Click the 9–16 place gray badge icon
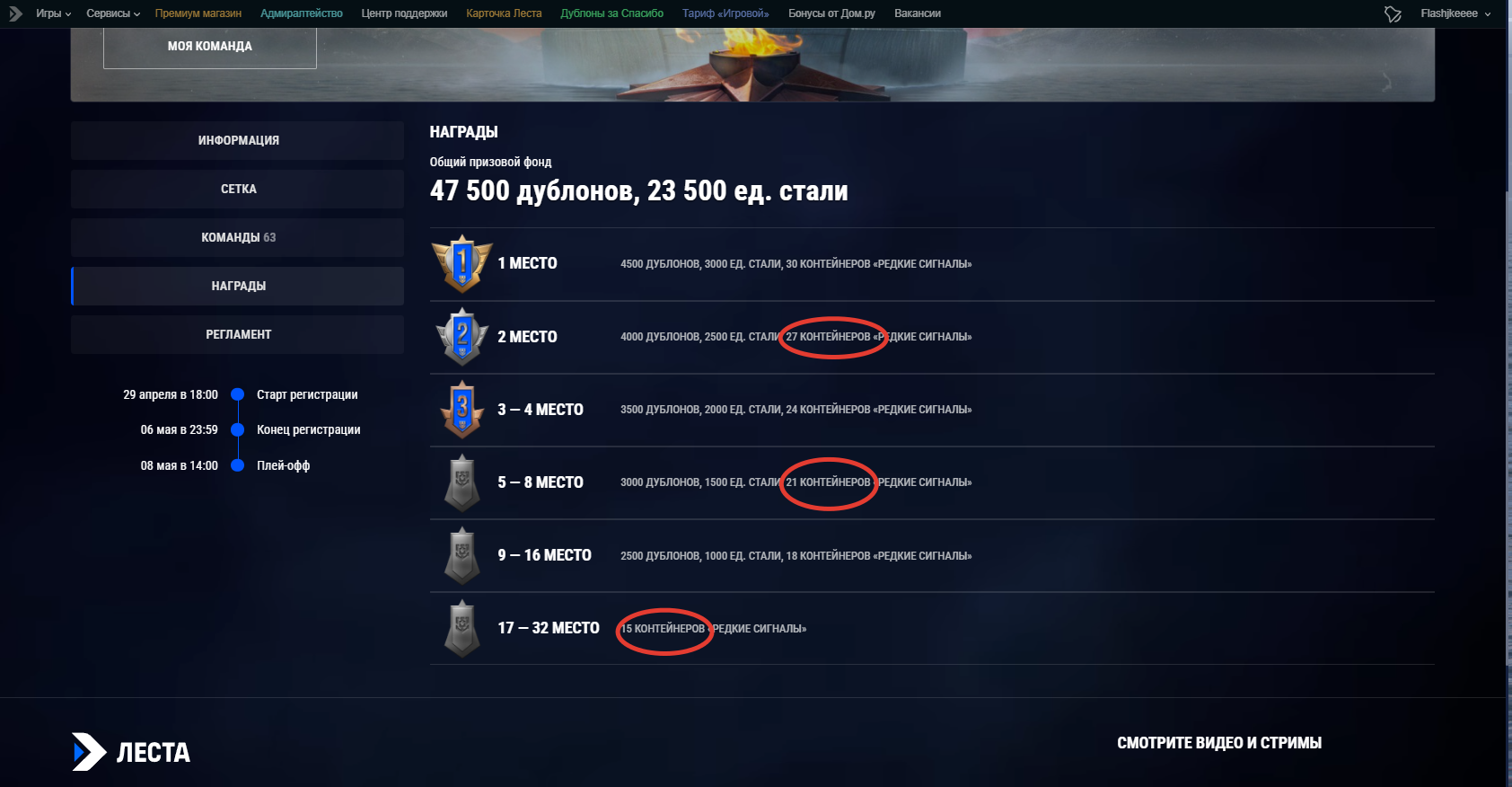 (462, 555)
